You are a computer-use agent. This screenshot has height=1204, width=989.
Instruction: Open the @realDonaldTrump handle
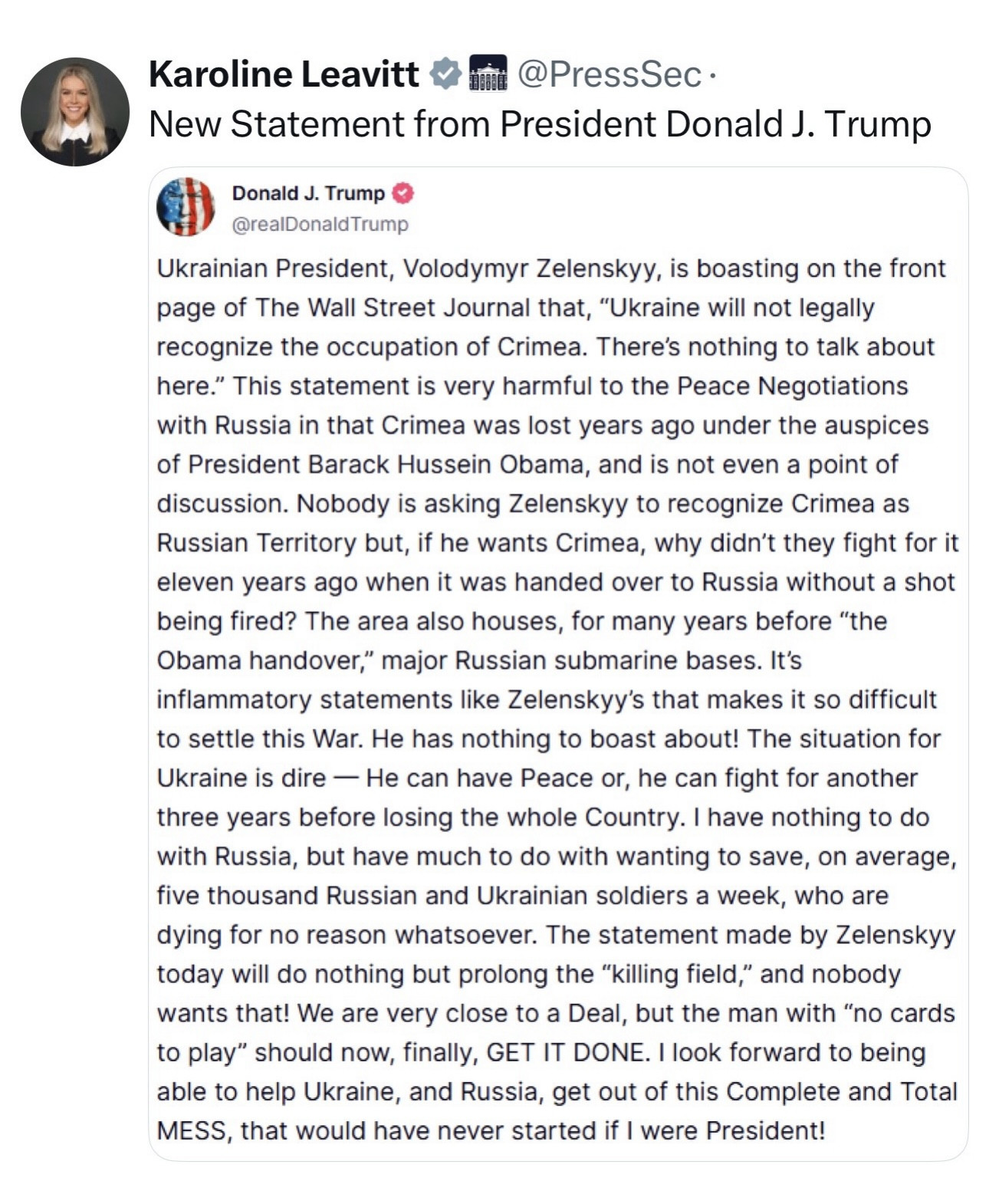pos(320,224)
